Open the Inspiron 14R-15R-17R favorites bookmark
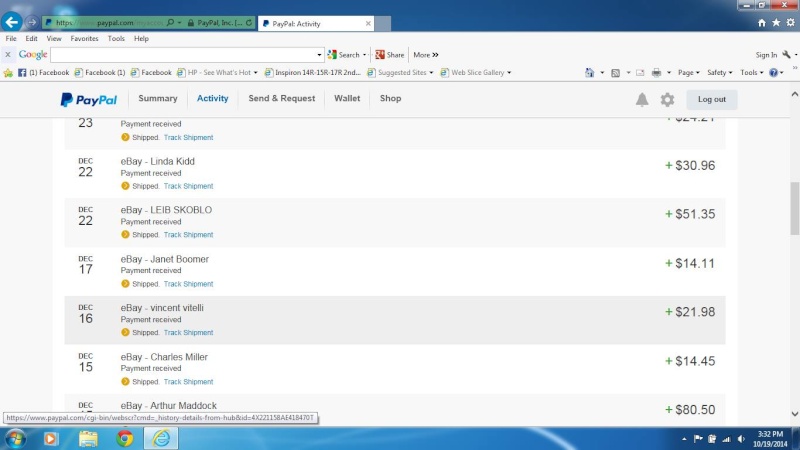The height and width of the screenshot is (450, 800). 312,72
